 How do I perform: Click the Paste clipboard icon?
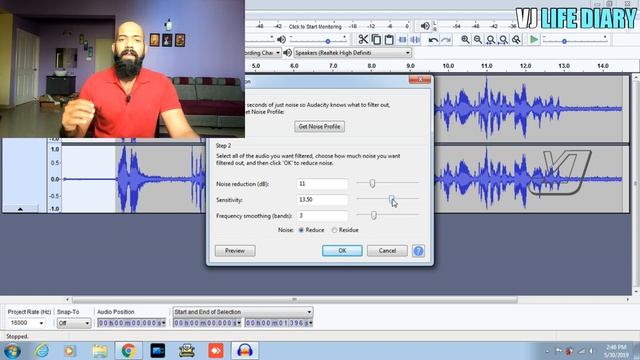point(389,40)
